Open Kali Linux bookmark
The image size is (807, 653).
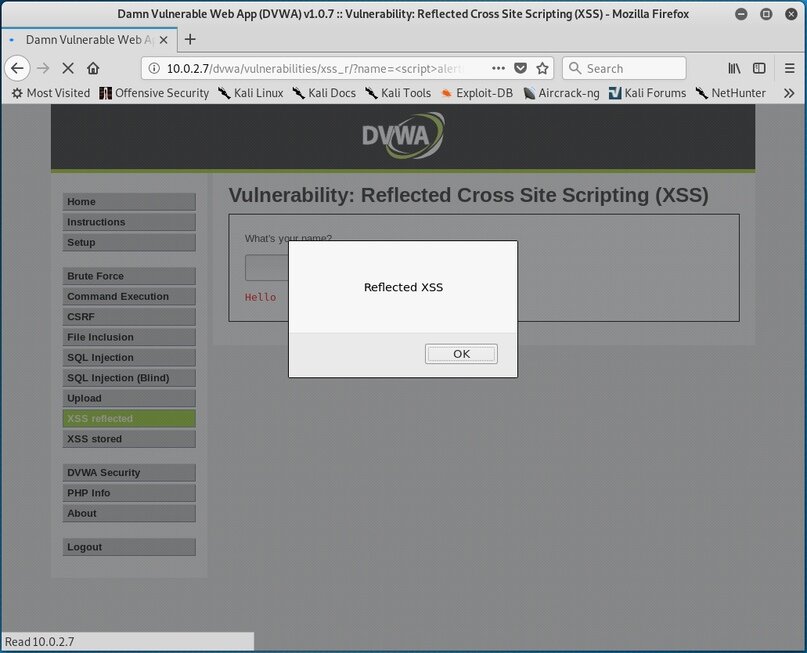coord(250,93)
